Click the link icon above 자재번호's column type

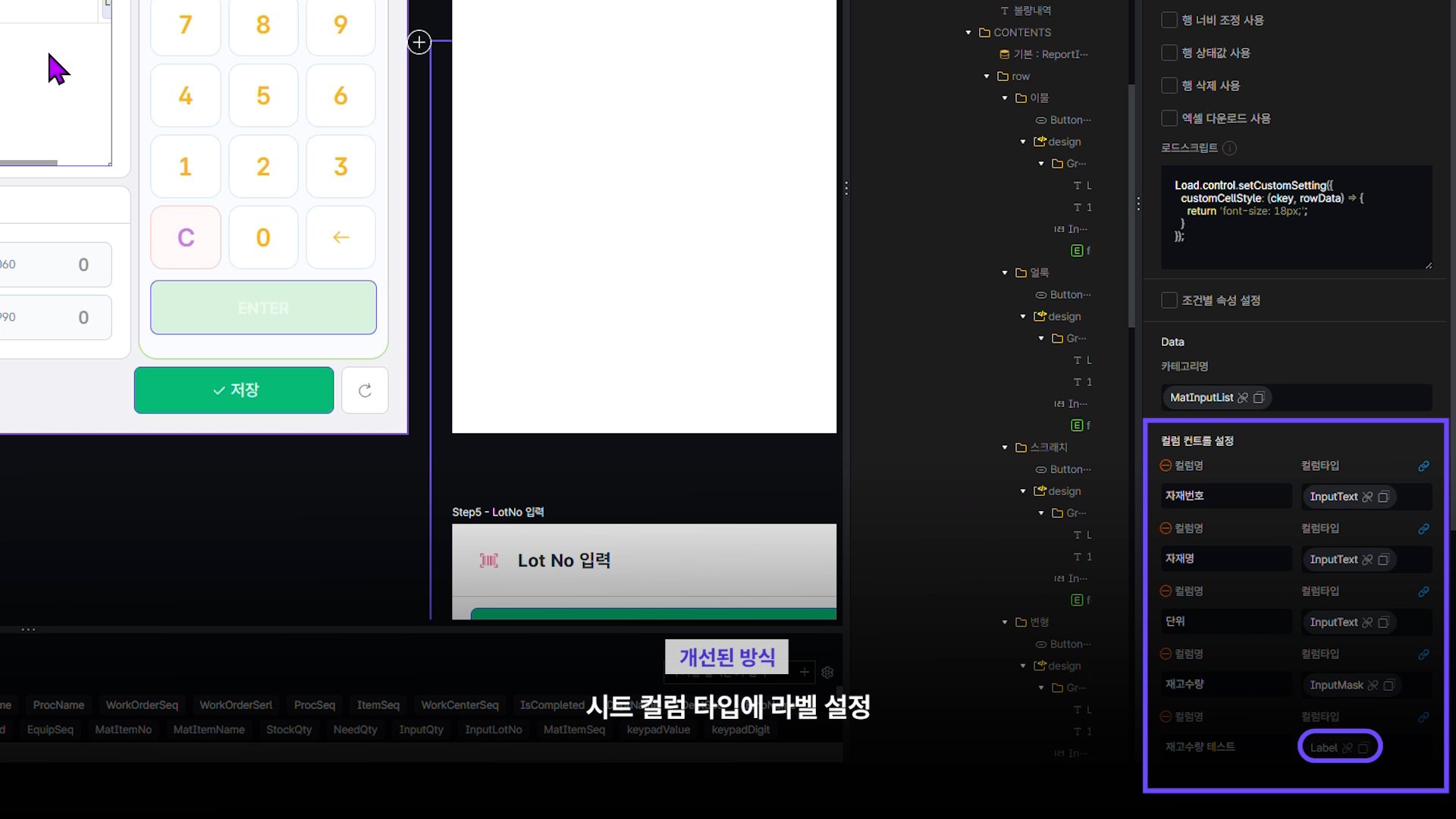point(1423,466)
